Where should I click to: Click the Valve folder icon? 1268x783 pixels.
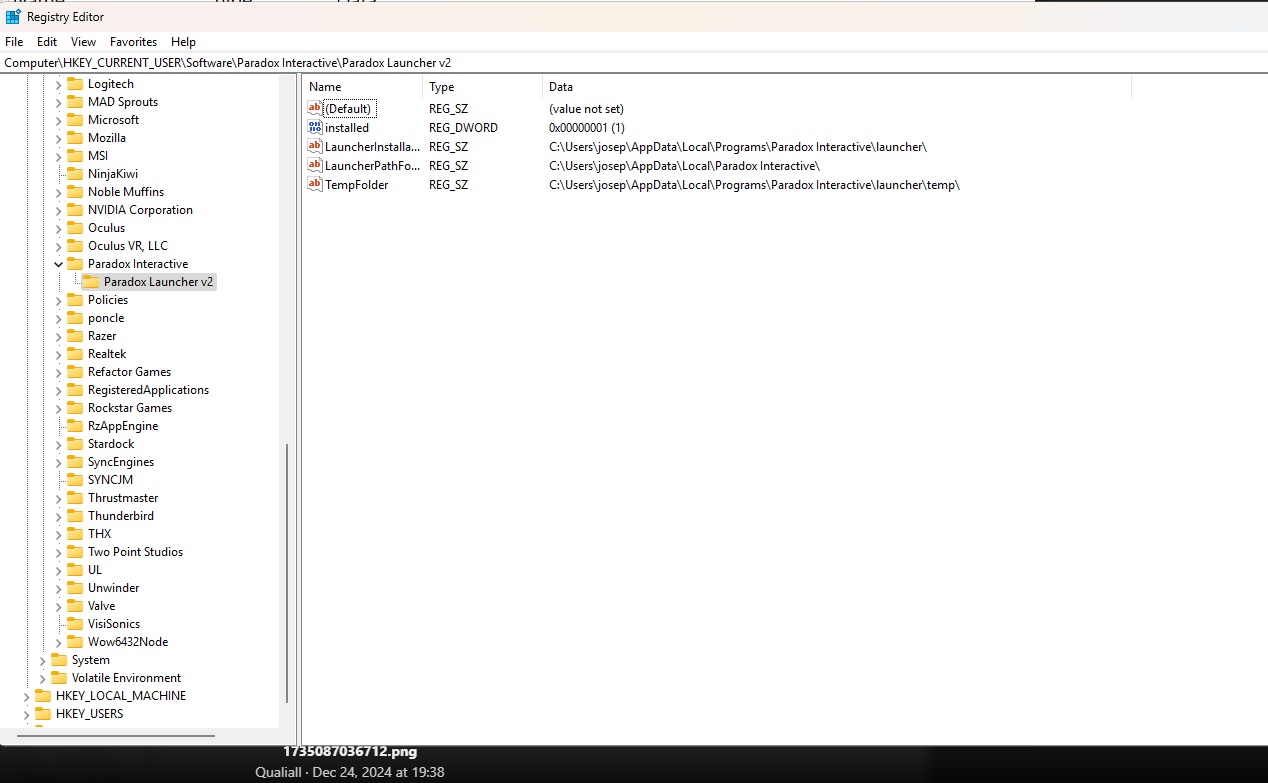pos(75,606)
